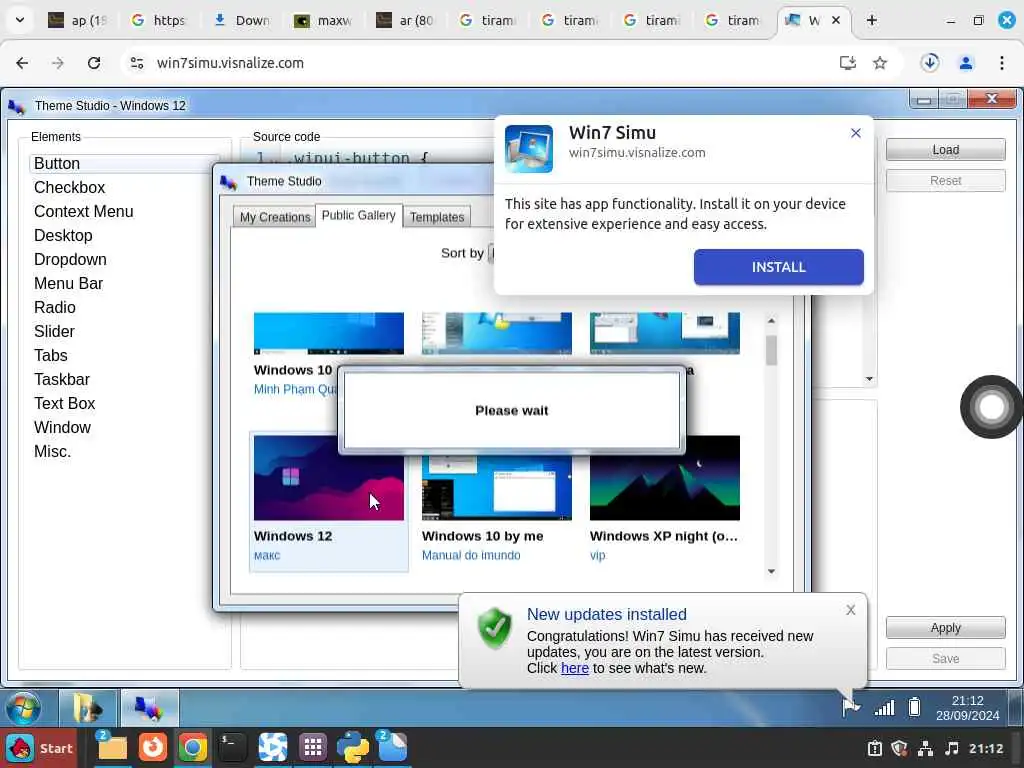
Task: Open the Windows 12 theme thumbnail
Action: click(x=328, y=478)
